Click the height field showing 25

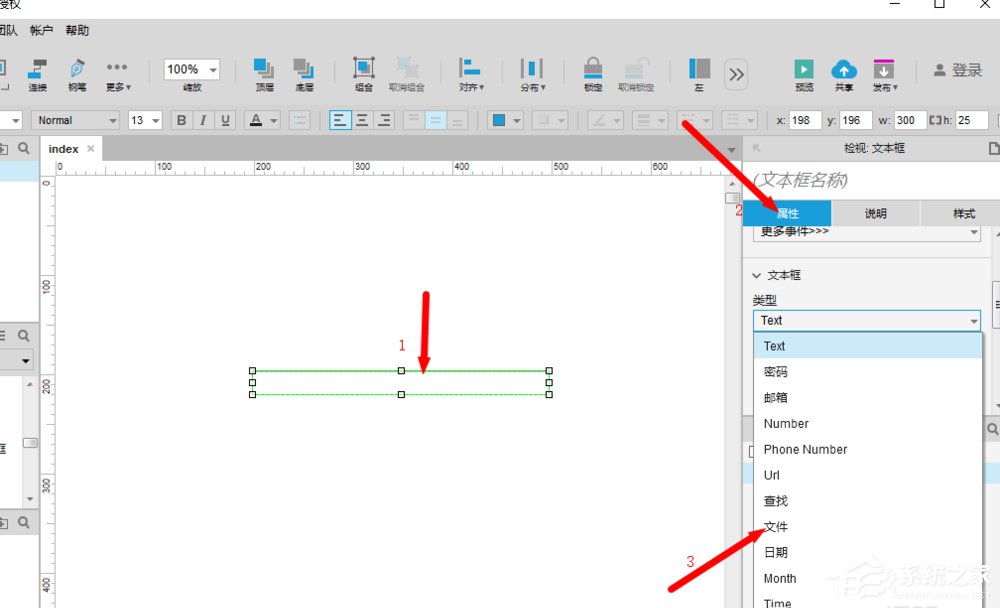(971, 120)
